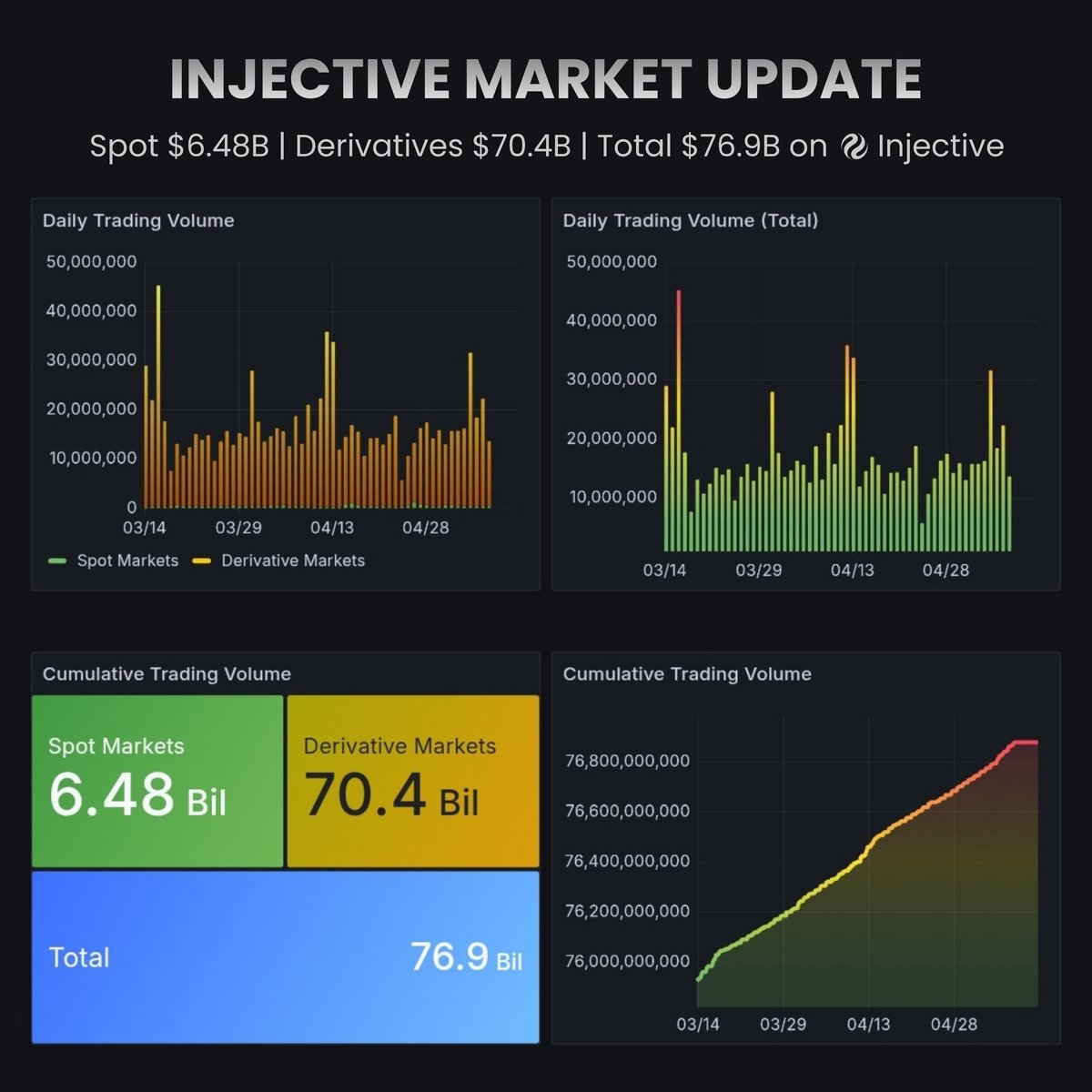Image resolution: width=1092 pixels, height=1092 pixels.
Task: Select the Derivative Markets 70.4 Bil tile
Action: [413, 781]
